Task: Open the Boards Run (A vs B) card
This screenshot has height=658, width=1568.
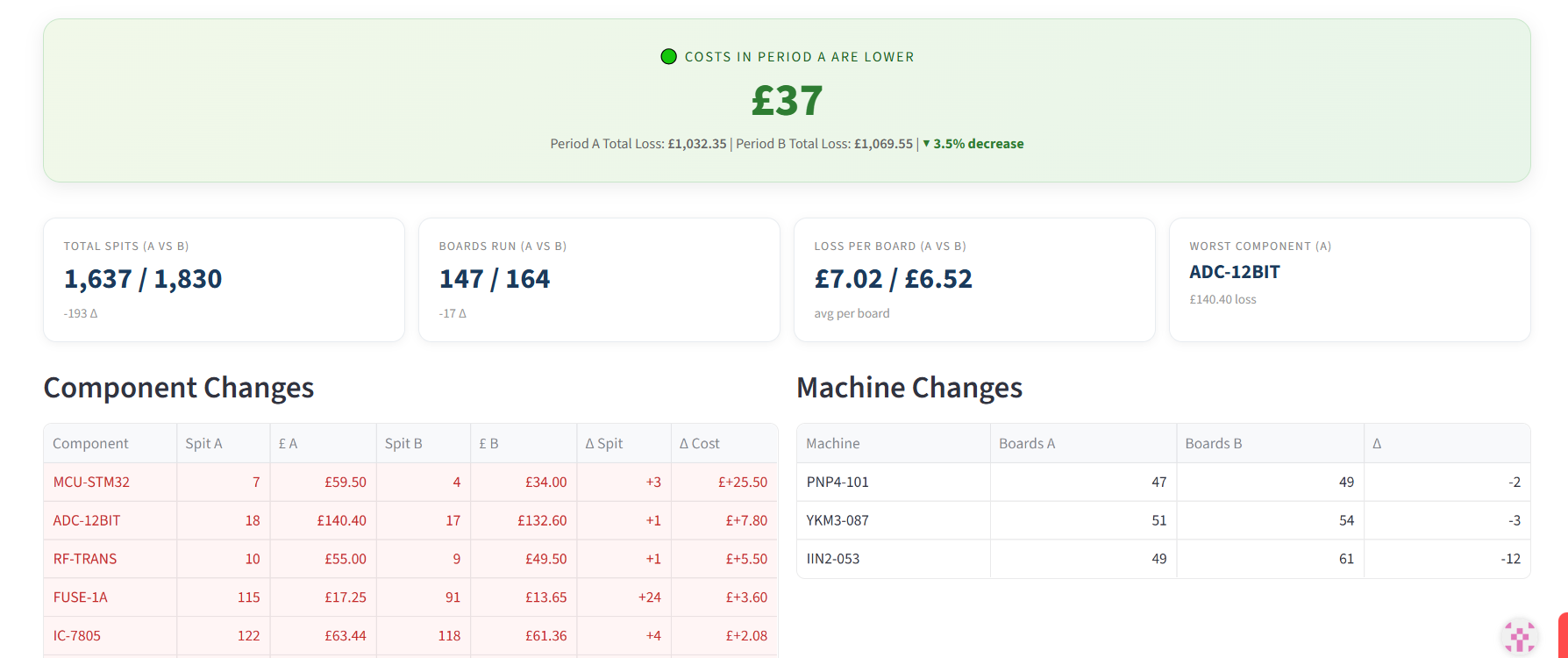Action: coord(599,280)
